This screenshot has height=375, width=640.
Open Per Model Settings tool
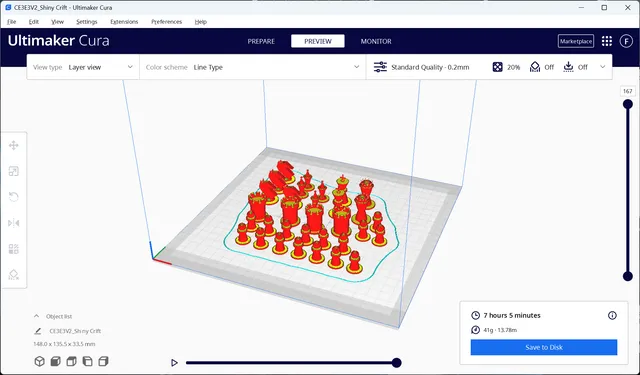(13, 249)
